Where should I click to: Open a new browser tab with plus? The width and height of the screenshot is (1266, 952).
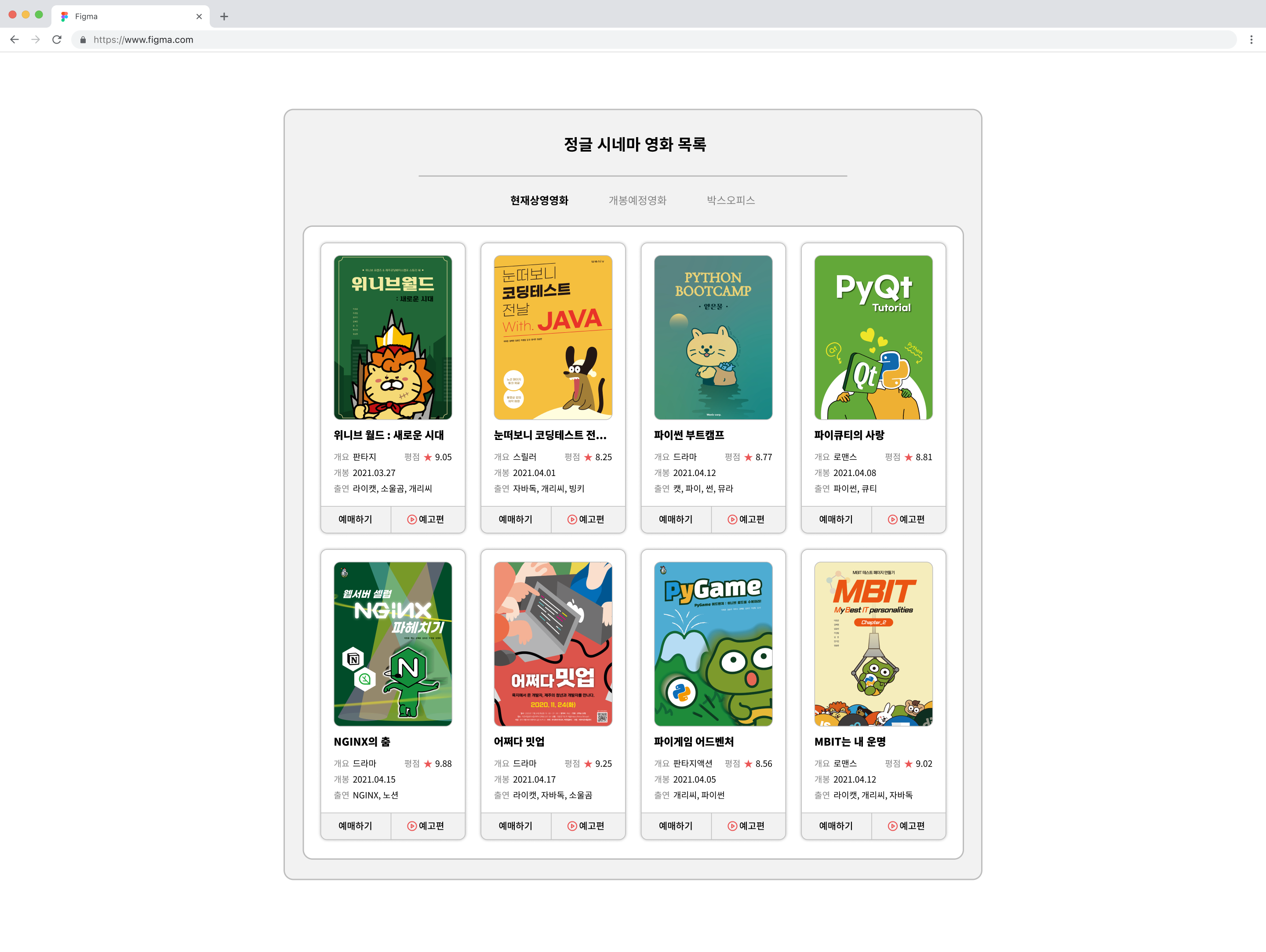(x=224, y=17)
